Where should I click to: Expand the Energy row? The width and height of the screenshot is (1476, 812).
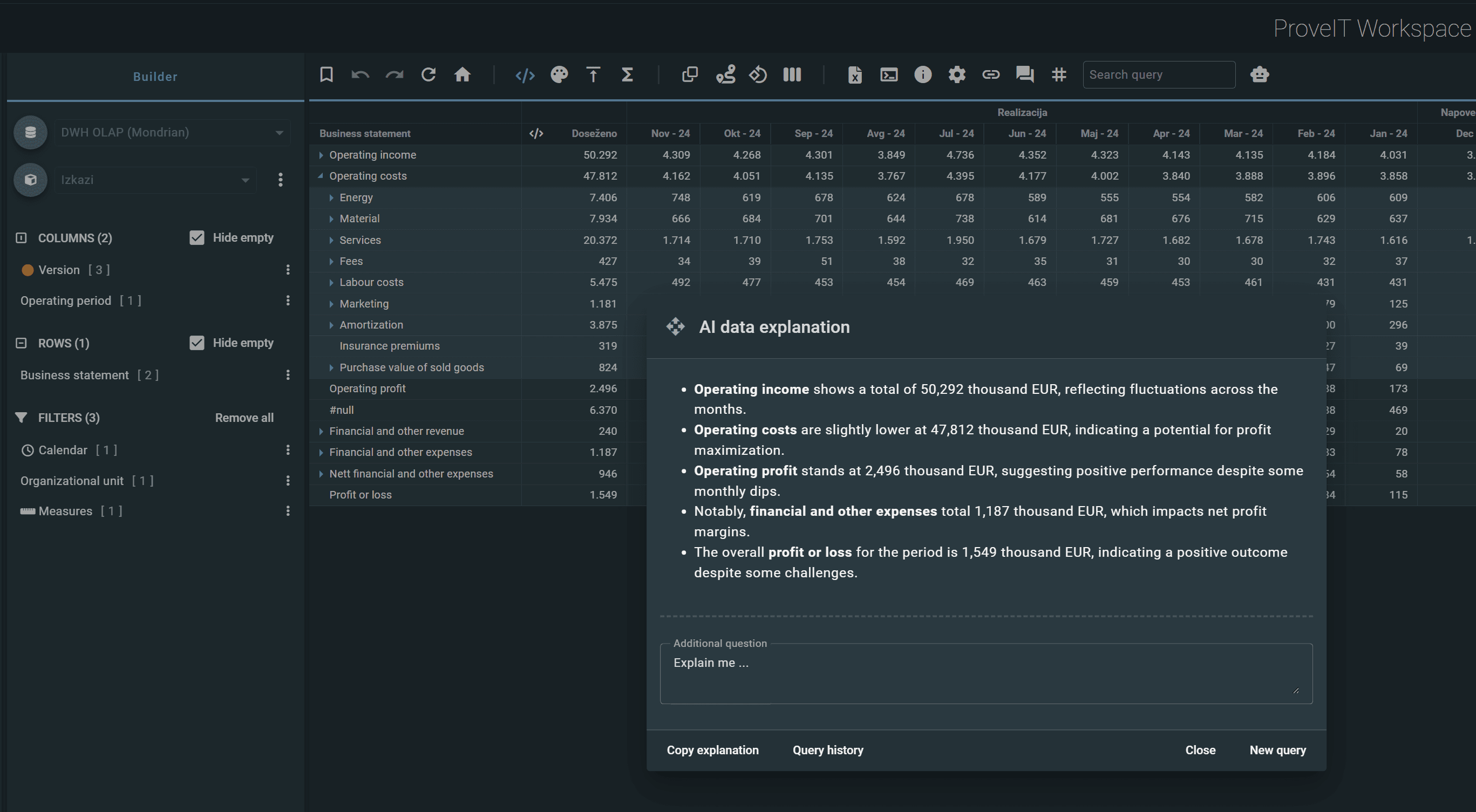331,197
